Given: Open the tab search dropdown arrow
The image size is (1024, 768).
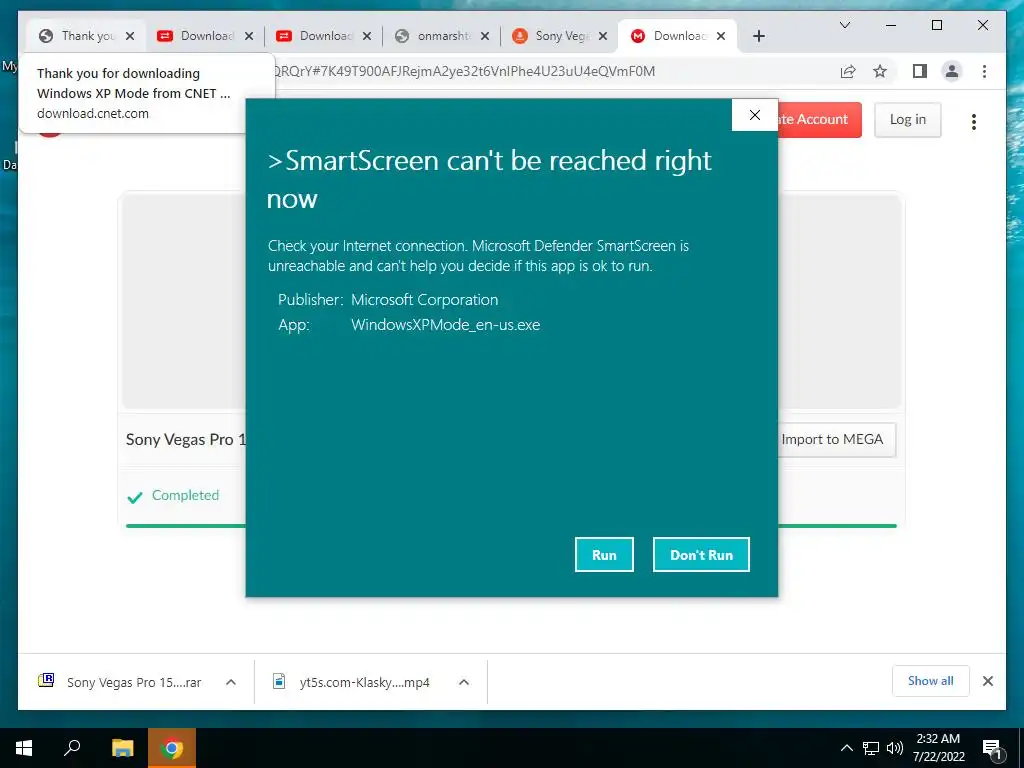Looking at the screenshot, I should pyautogui.click(x=844, y=25).
